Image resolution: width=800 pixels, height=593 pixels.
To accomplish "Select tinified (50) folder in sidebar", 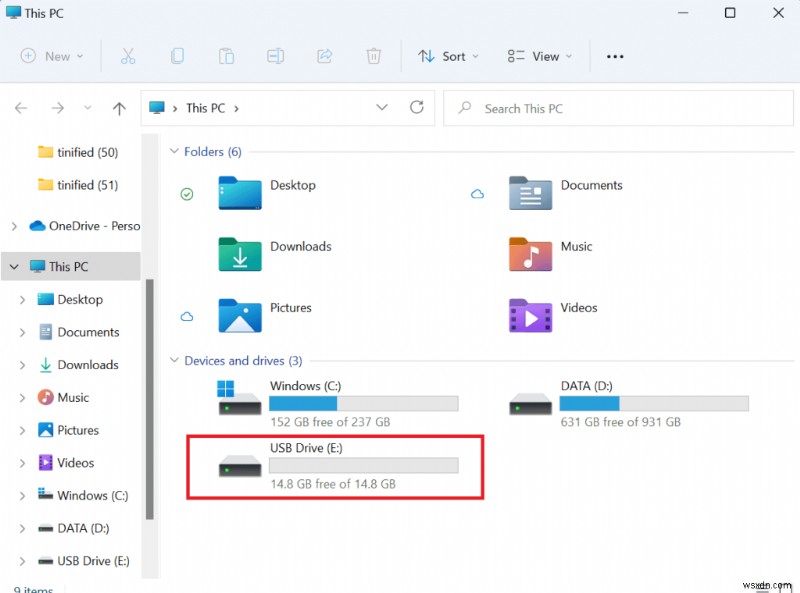I will [x=78, y=152].
